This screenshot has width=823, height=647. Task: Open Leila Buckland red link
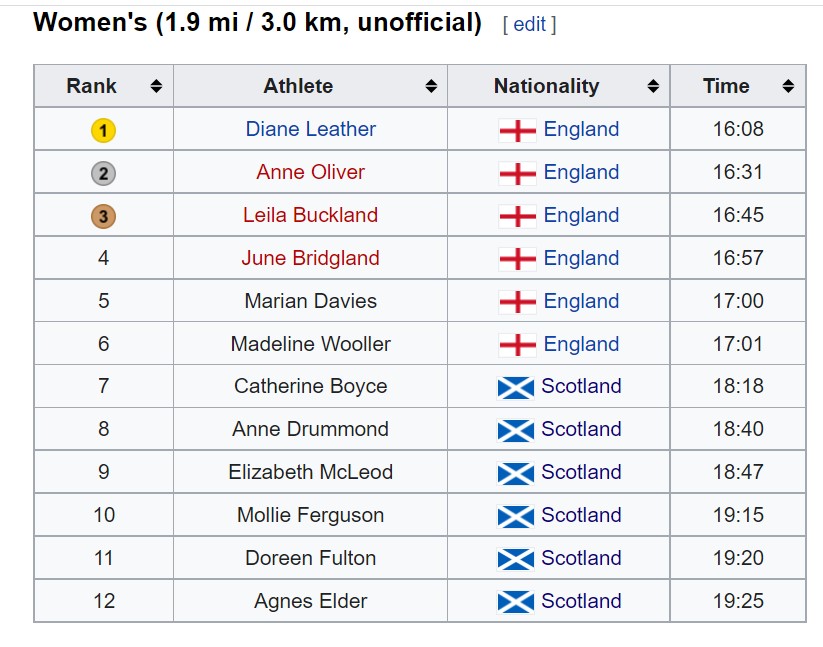[311, 215]
